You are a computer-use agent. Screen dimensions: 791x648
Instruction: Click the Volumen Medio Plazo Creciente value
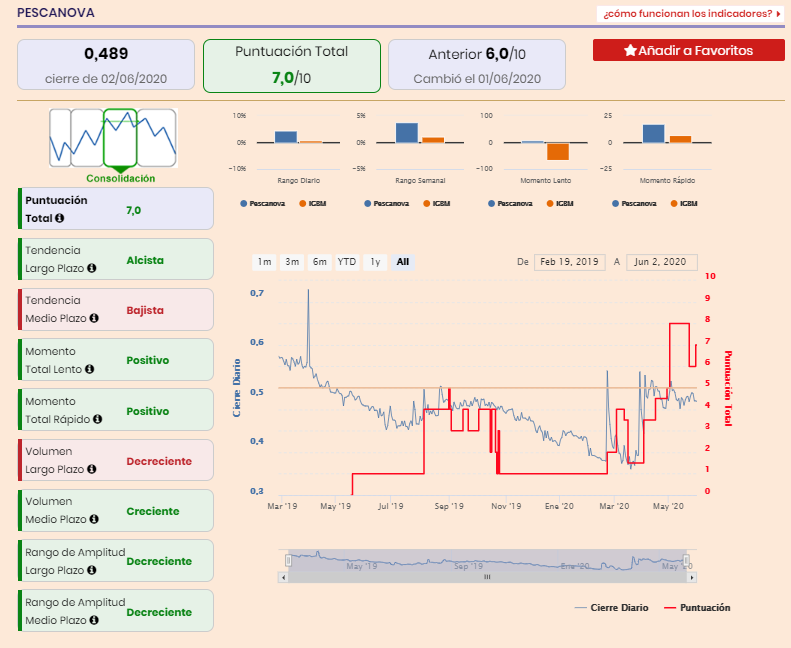click(153, 511)
